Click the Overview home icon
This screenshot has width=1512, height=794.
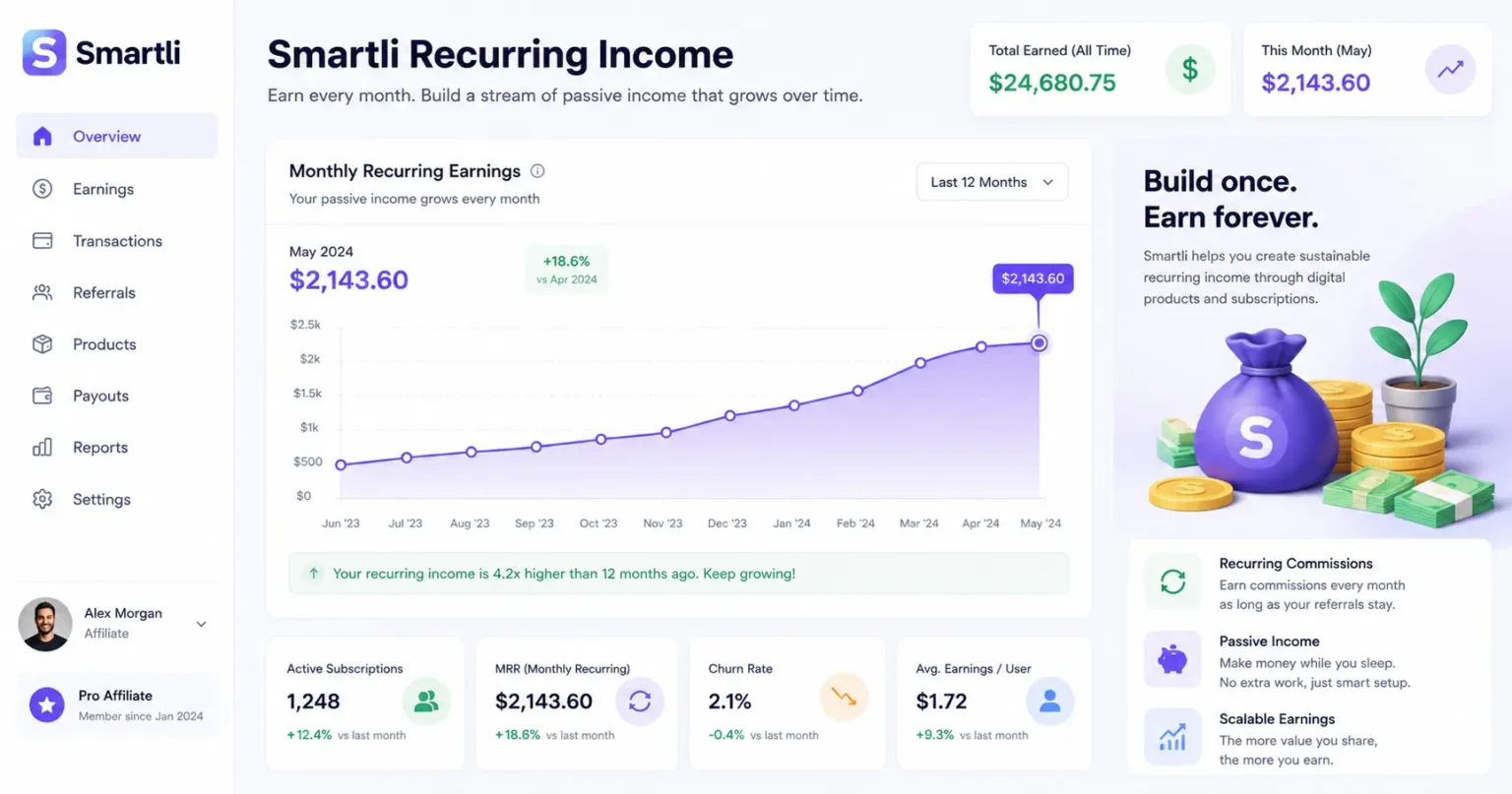point(42,136)
